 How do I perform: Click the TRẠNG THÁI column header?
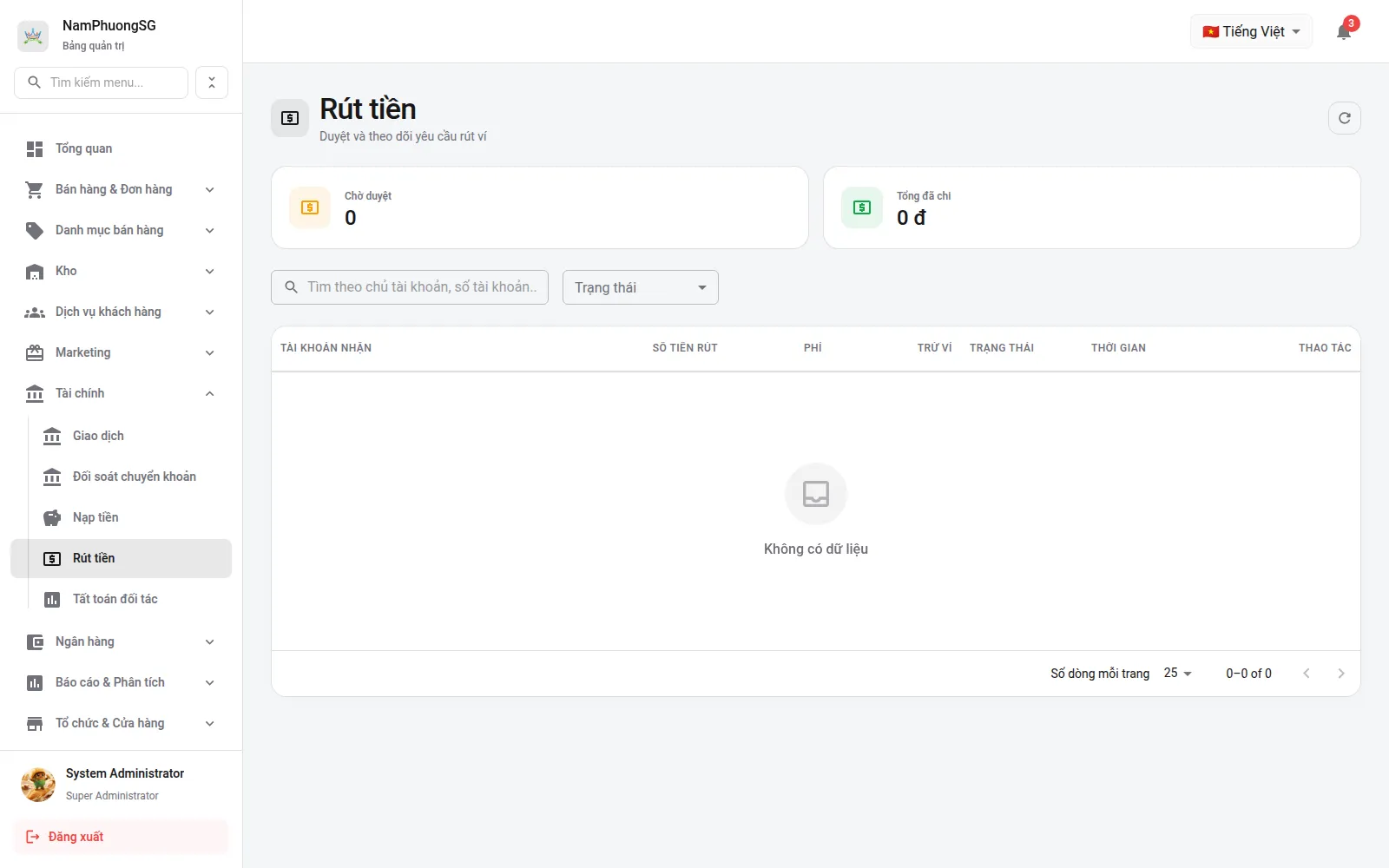point(1002,348)
